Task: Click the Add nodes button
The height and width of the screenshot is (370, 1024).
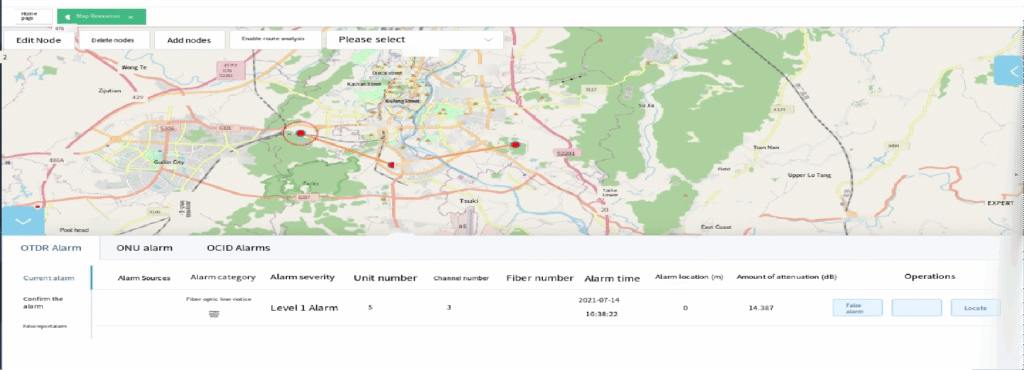Action: point(189,40)
